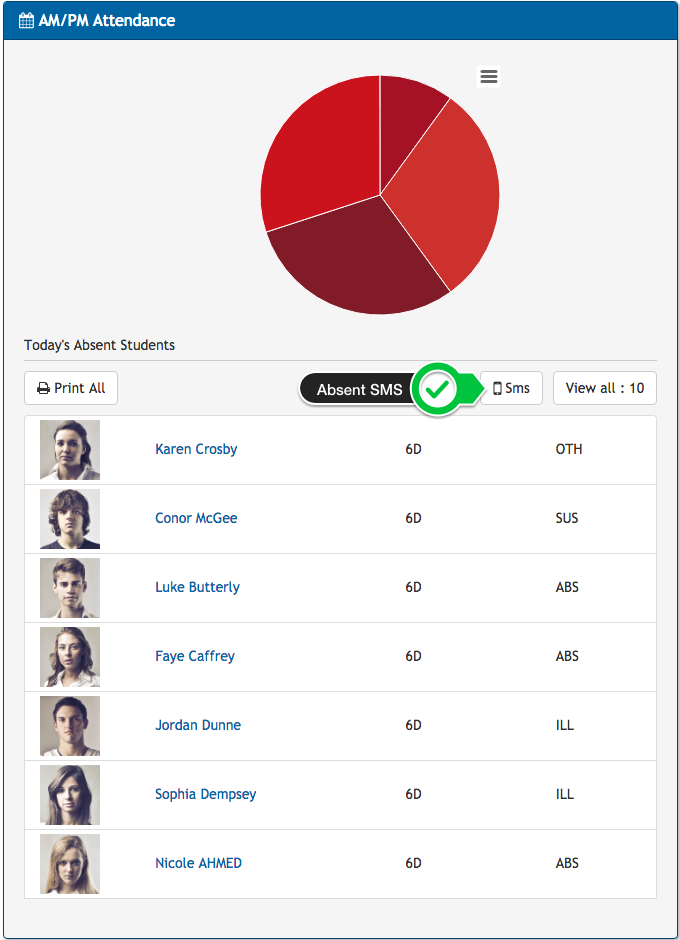680x940 pixels.
Task: Open Faye Caffrey's profile link
Action: pyautogui.click(x=195, y=656)
